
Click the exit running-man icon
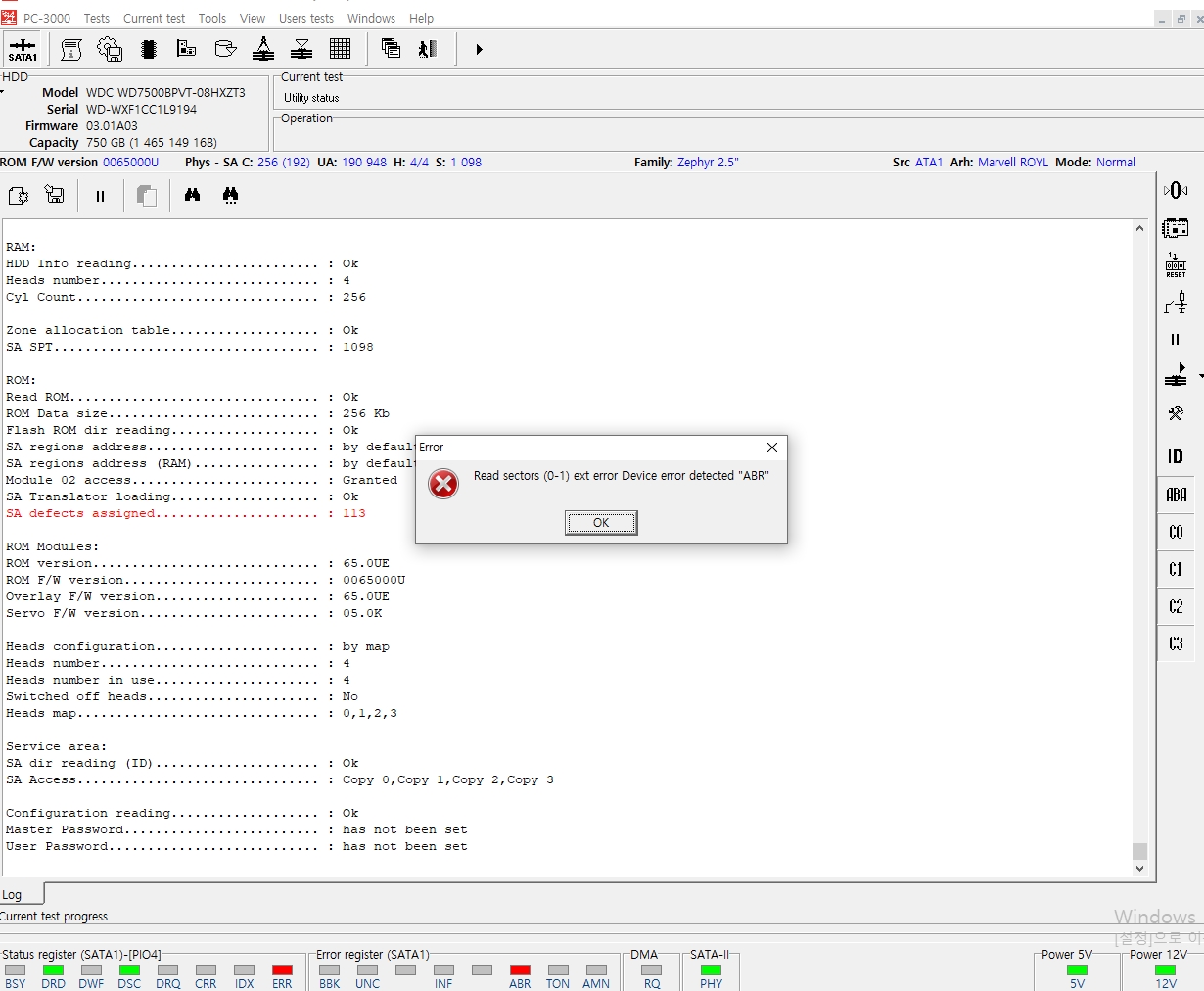click(428, 49)
